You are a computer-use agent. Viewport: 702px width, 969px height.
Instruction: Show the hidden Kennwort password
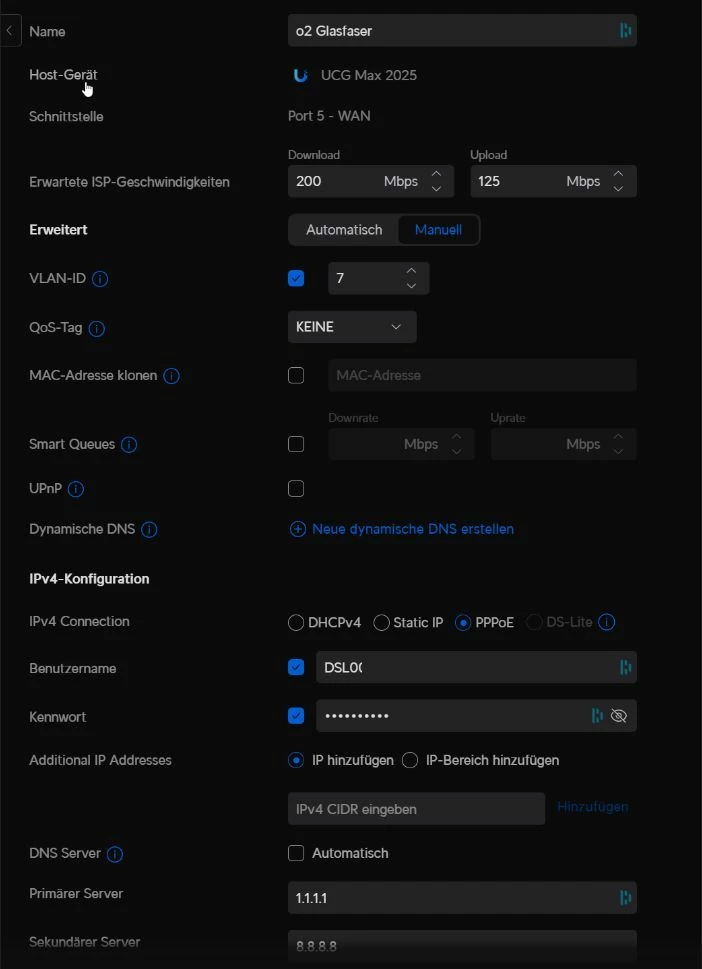618,716
